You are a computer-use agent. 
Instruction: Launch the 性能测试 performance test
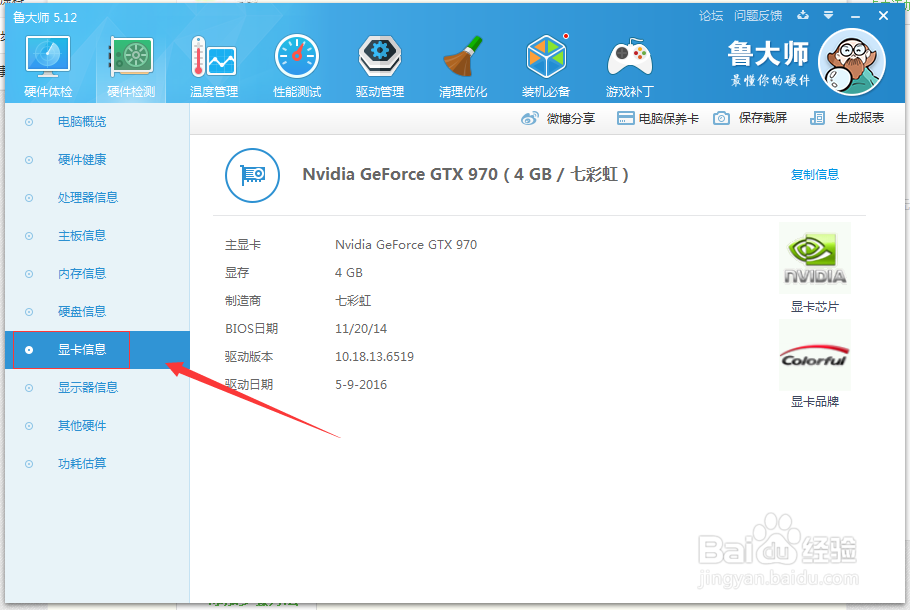297,57
